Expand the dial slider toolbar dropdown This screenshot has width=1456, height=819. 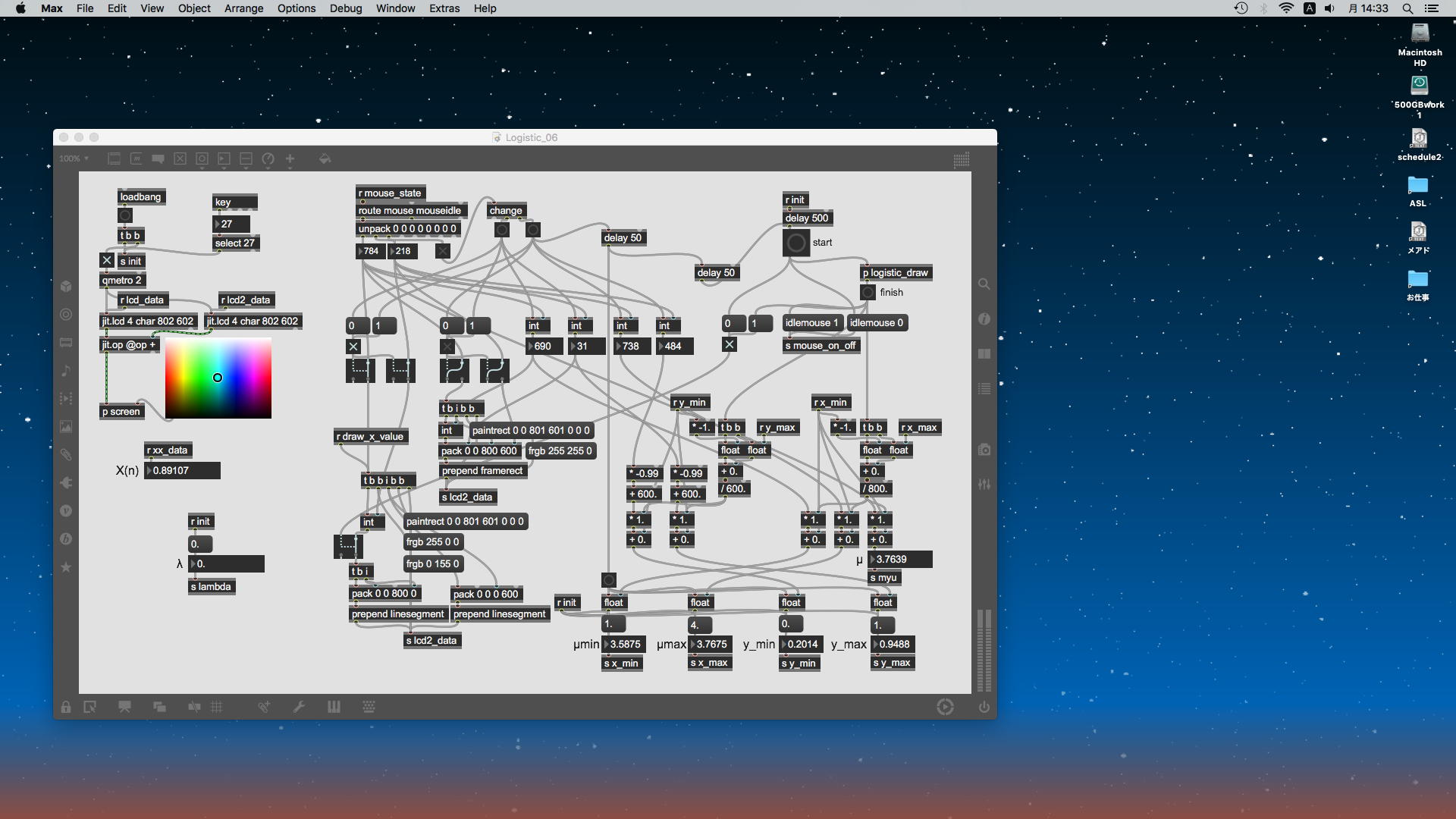(x=268, y=158)
